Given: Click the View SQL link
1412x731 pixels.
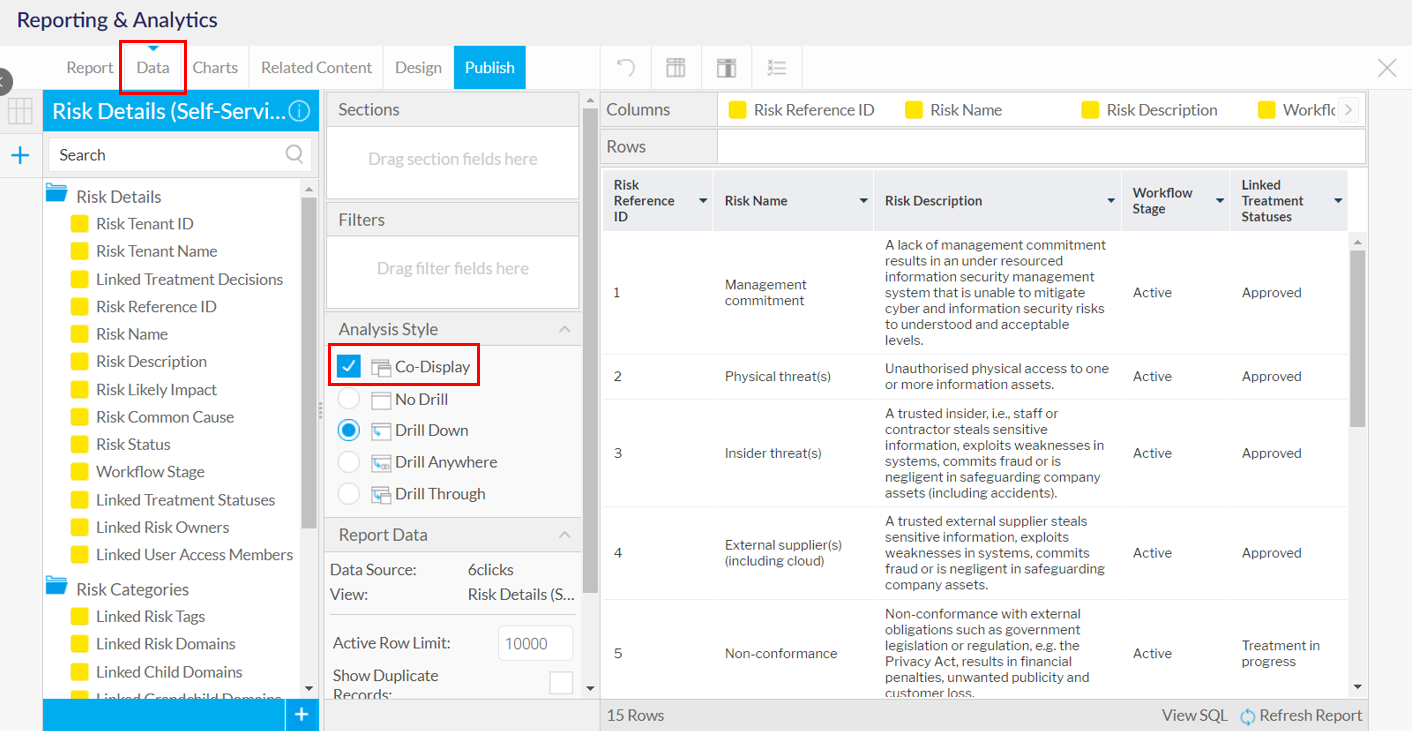Looking at the screenshot, I should (1194, 715).
